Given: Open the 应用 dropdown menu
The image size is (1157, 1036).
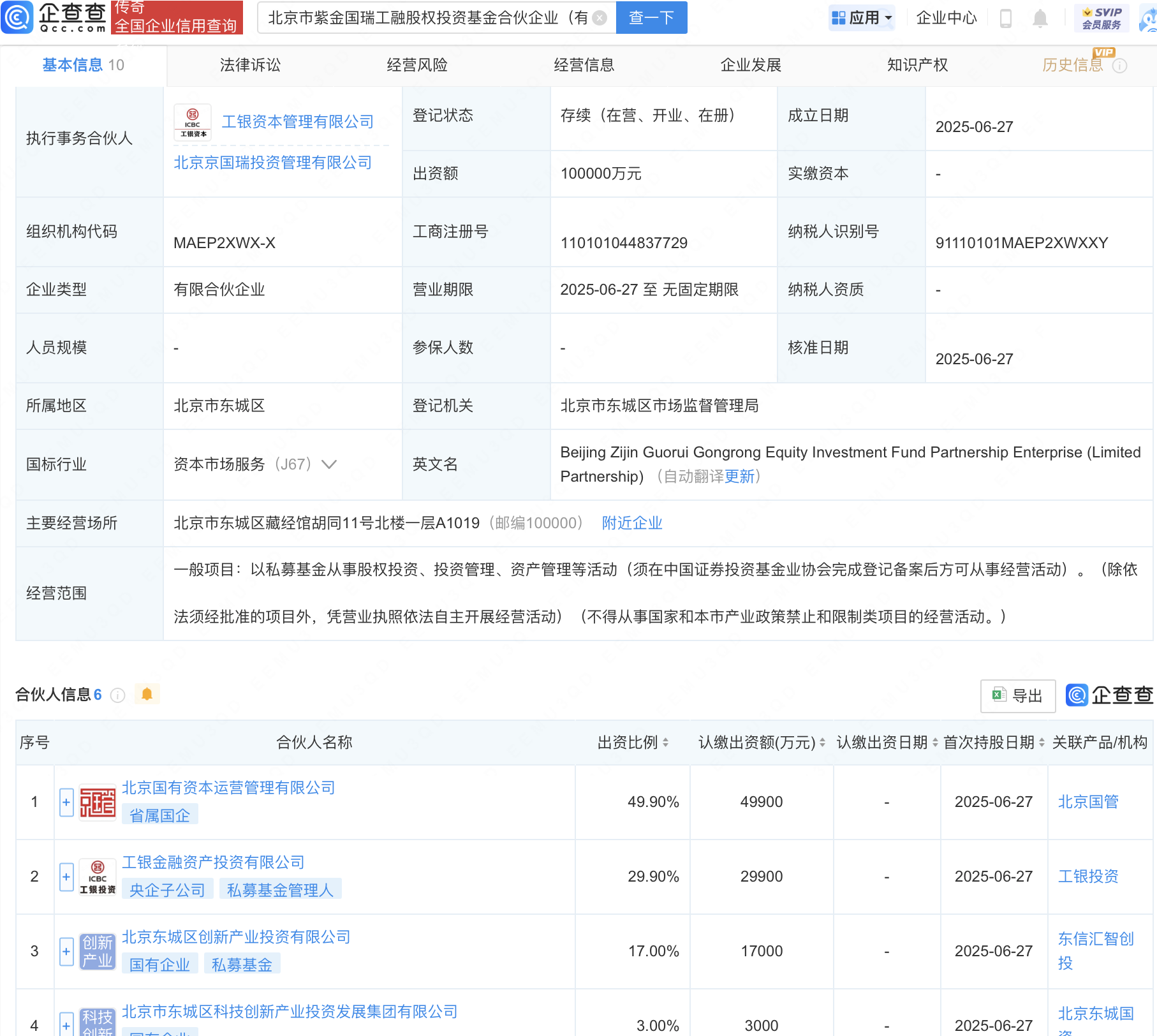Looking at the screenshot, I should [862, 18].
